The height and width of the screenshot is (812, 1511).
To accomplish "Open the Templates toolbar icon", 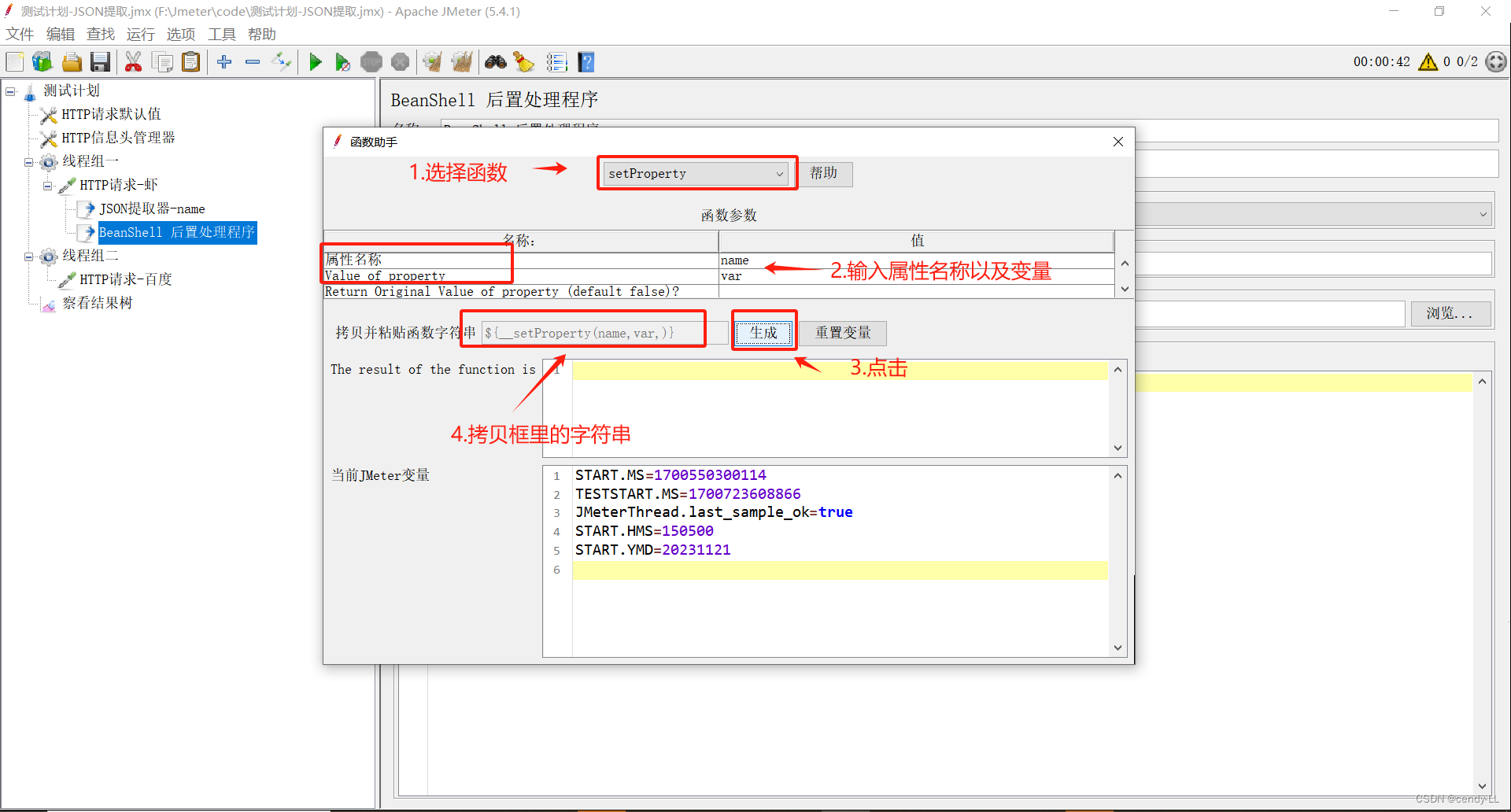I will [42, 62].
